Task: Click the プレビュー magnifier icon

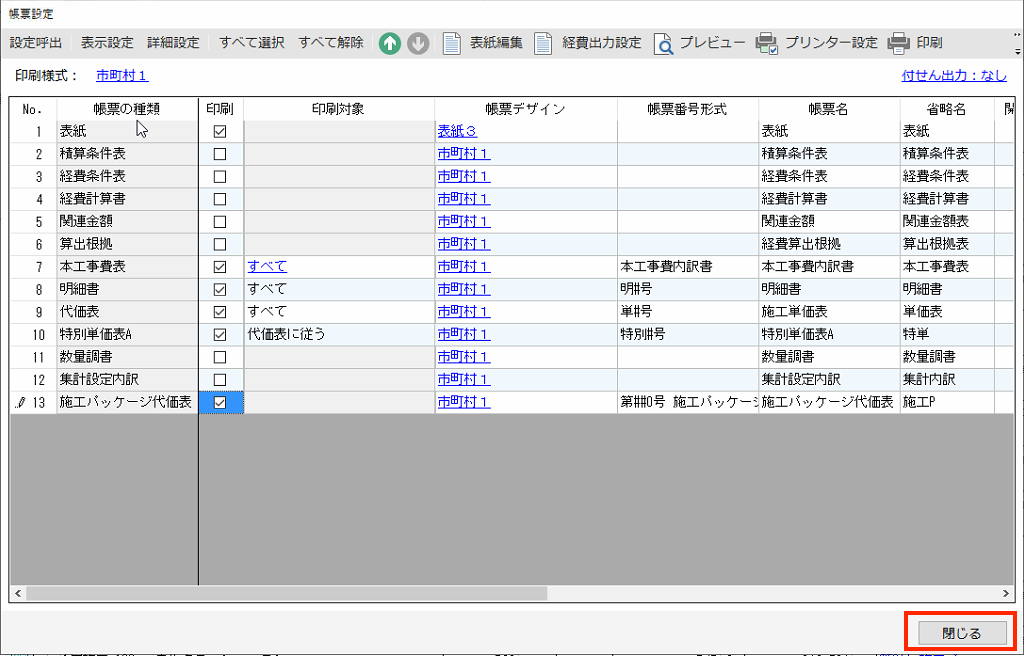Action: point(663,44)
